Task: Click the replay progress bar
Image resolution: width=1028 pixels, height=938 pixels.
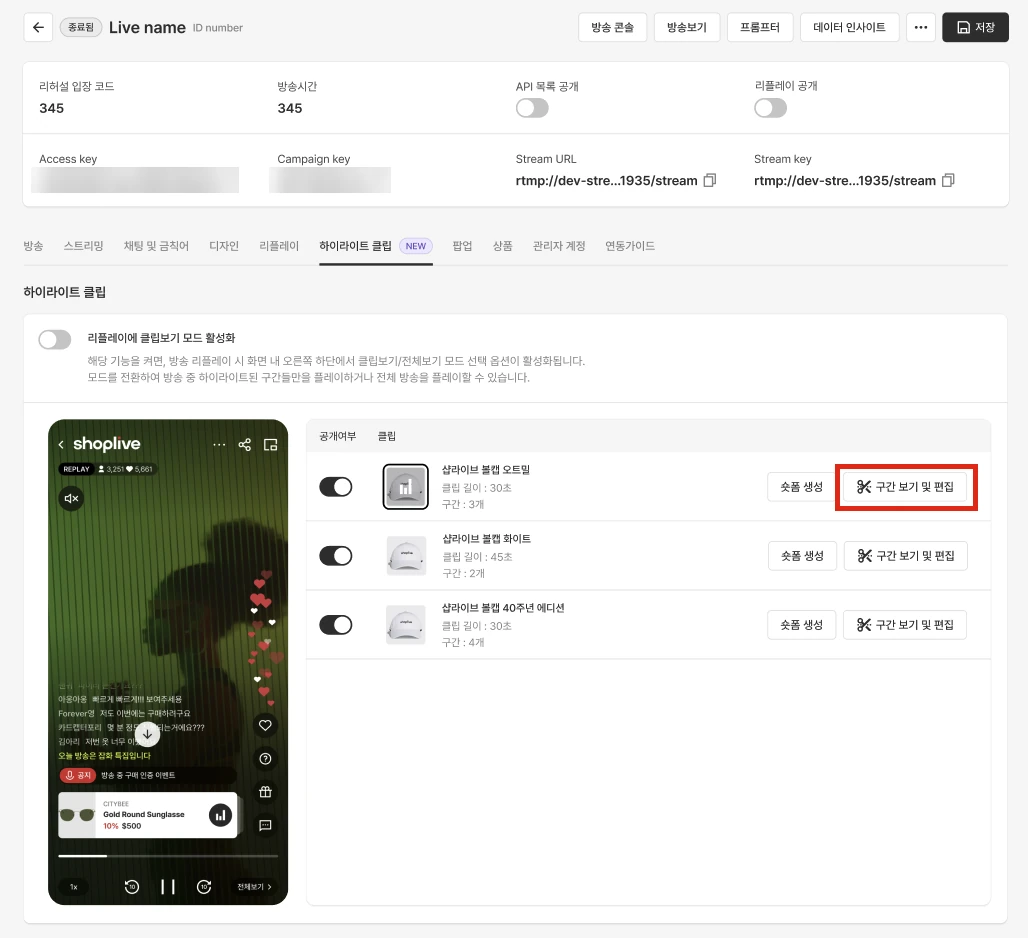Action: [x=168, y=856]
